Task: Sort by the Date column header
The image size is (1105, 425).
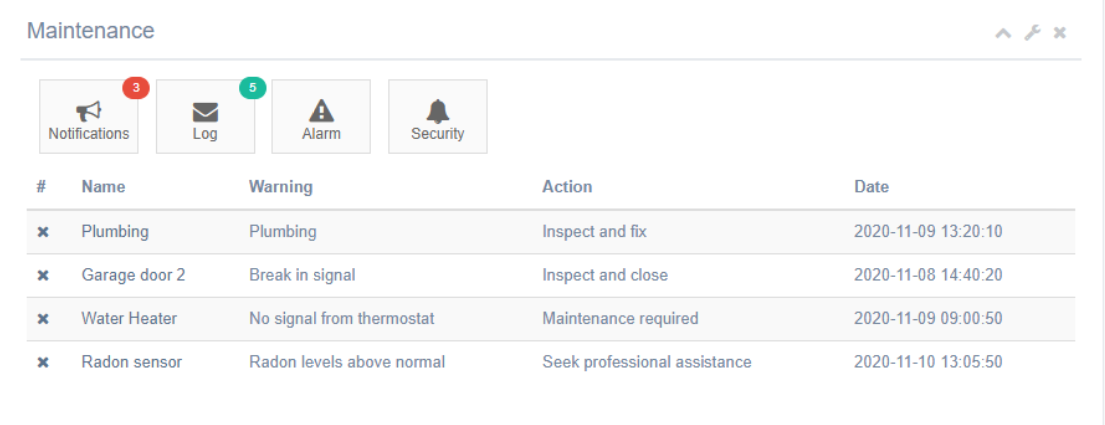Action: coord(871,187)
